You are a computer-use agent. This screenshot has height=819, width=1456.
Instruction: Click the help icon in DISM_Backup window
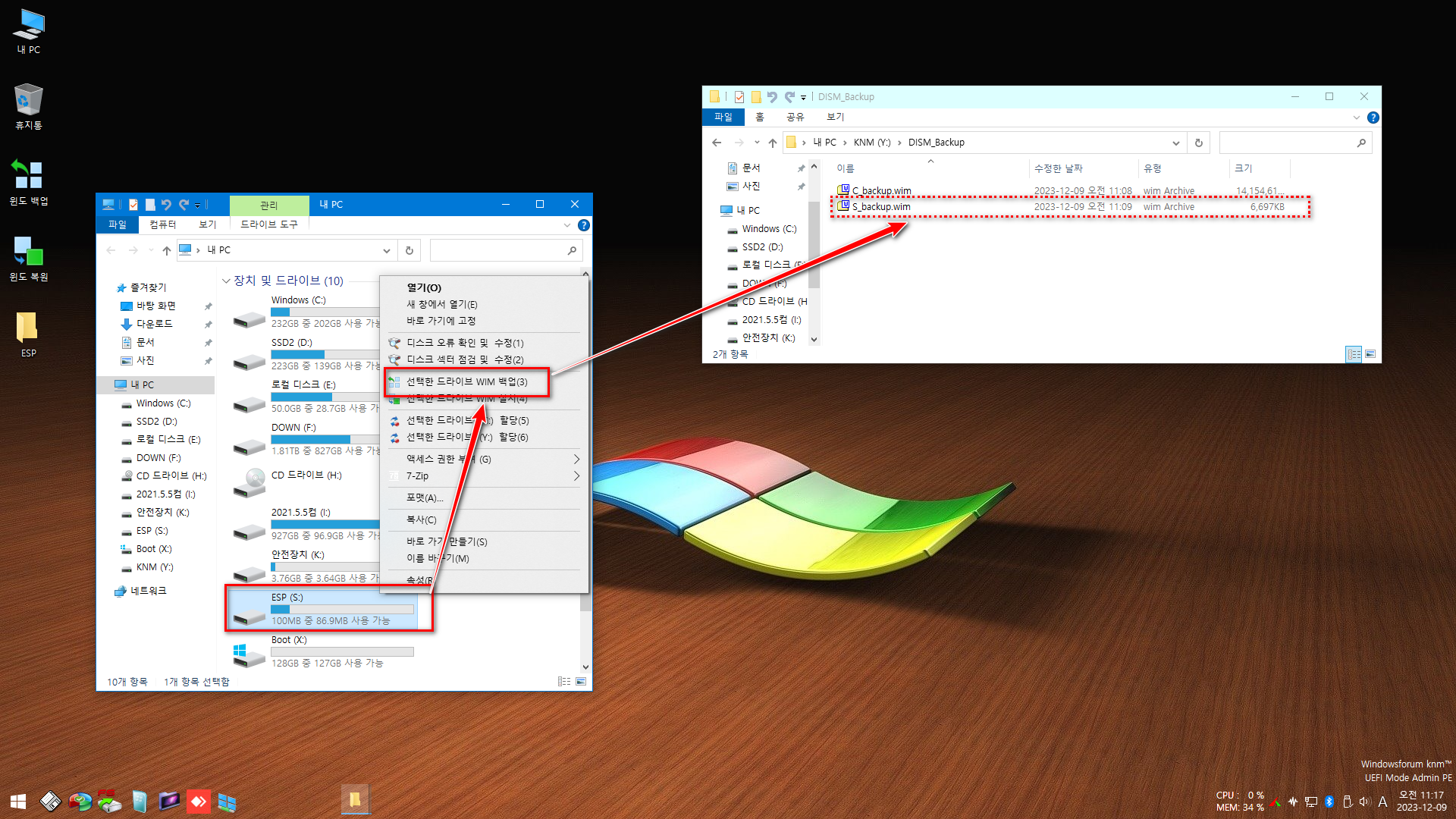coord(1373,118)
